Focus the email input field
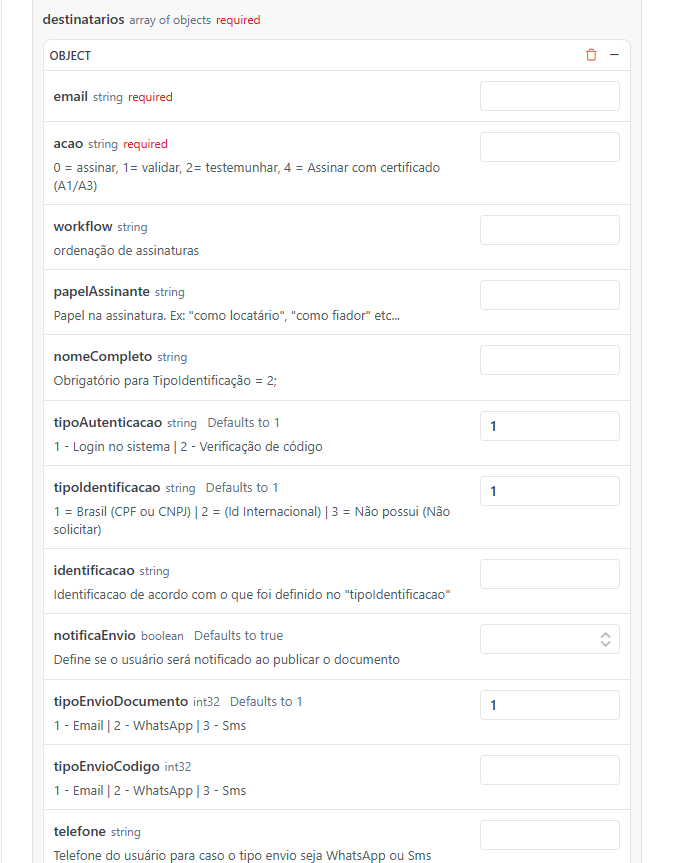This screenshot has width=684, height=863. click(x=550, y=96)
